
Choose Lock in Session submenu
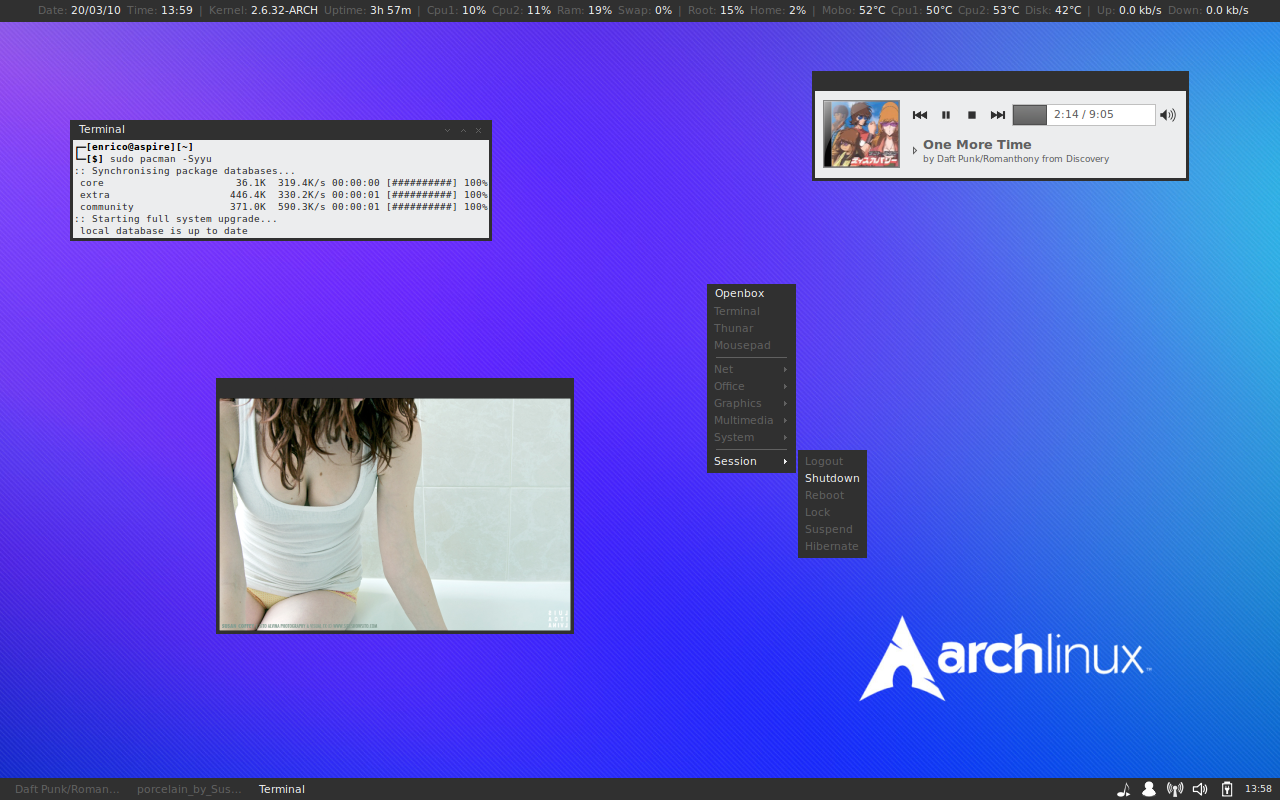(x=832, y=512)
